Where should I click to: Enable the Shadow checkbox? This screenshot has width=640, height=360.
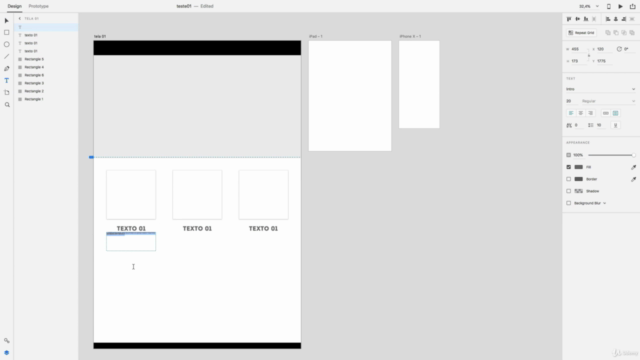point(569,191)
